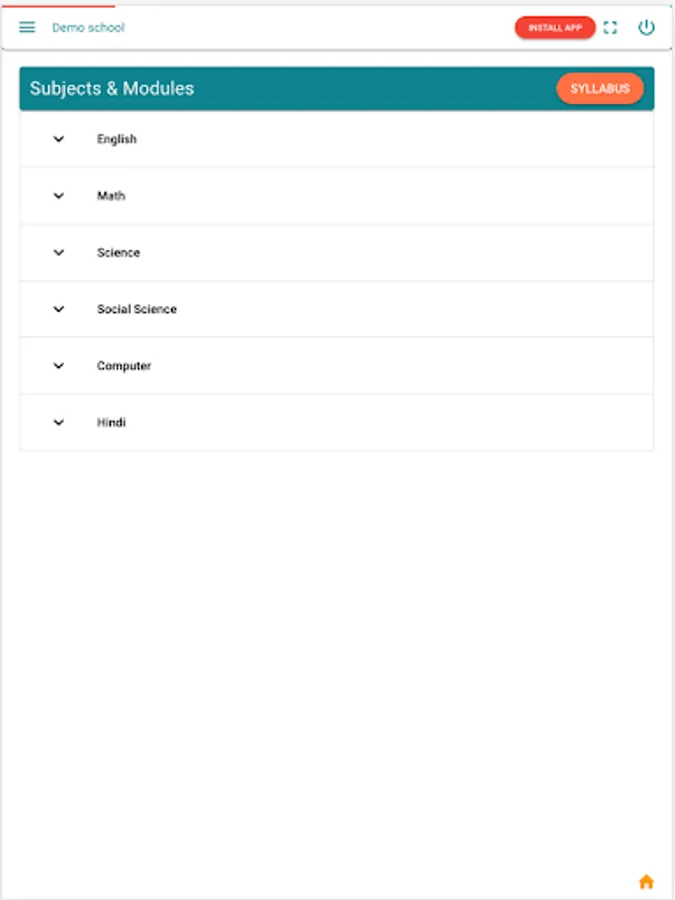Open the Syllabus button
675x900 pixels.
pyautogui.click(x=600, y=88)
